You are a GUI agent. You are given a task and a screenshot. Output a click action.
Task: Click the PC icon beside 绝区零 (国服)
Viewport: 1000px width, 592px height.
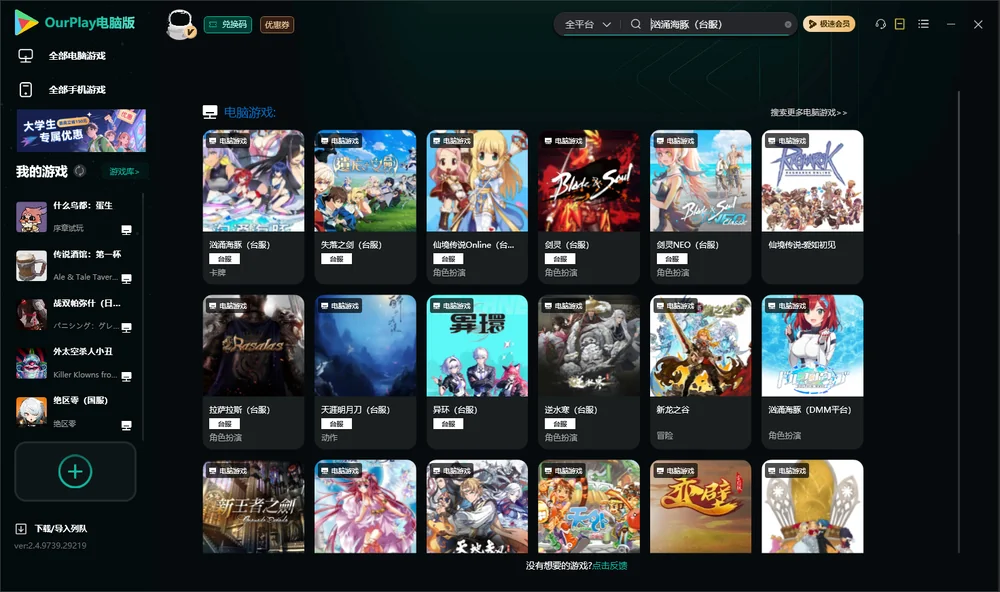click(126, 426)
